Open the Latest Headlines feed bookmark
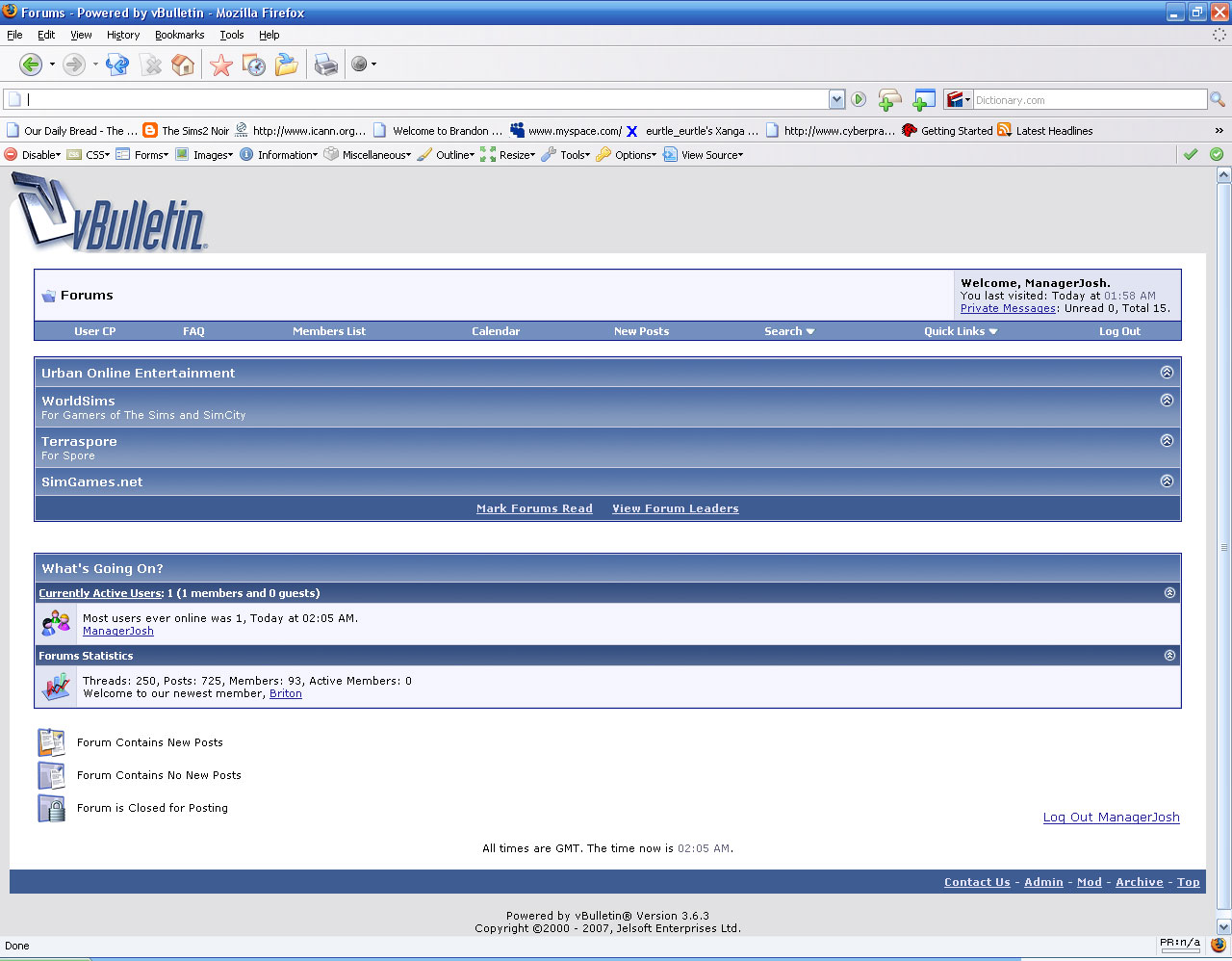The height and width of the screenshot is (961, 1232). [1045, 131]
